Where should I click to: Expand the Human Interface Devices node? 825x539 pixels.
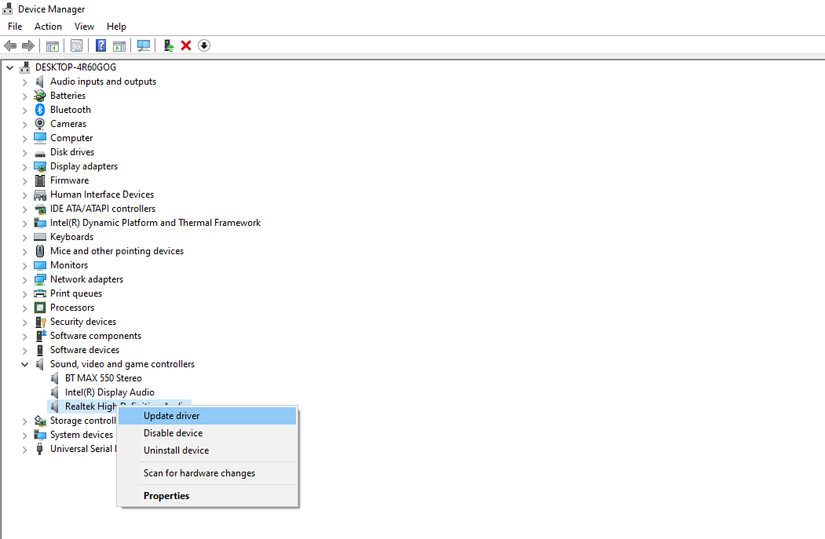click(x=24, y=195)
